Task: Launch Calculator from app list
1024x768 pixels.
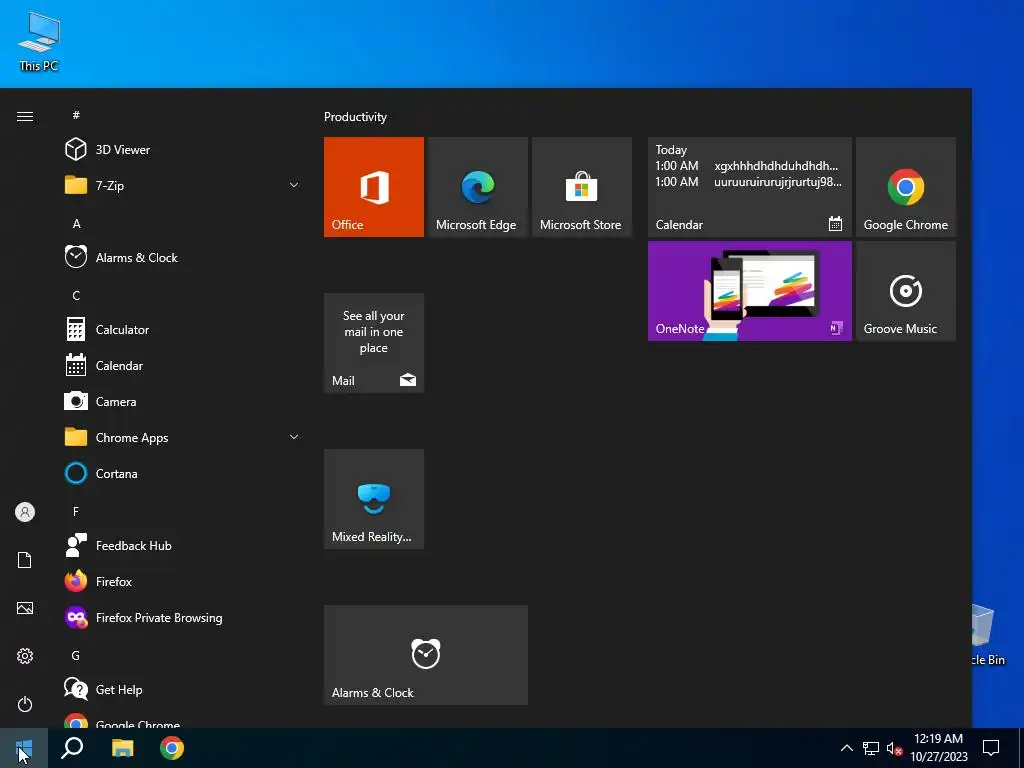Action: coord(182,330)
